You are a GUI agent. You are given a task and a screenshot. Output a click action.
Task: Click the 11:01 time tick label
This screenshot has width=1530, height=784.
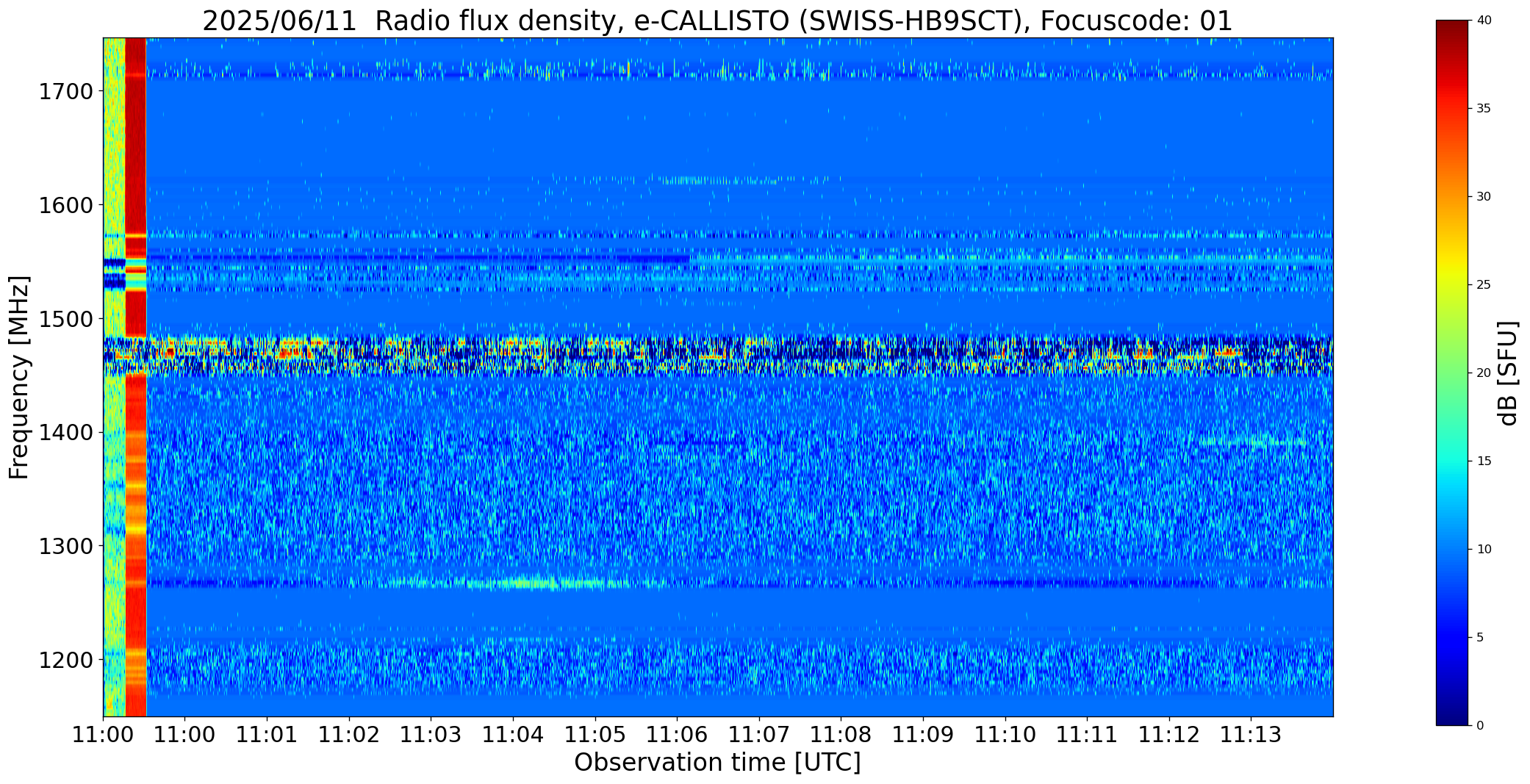click(x=267, y=735)
